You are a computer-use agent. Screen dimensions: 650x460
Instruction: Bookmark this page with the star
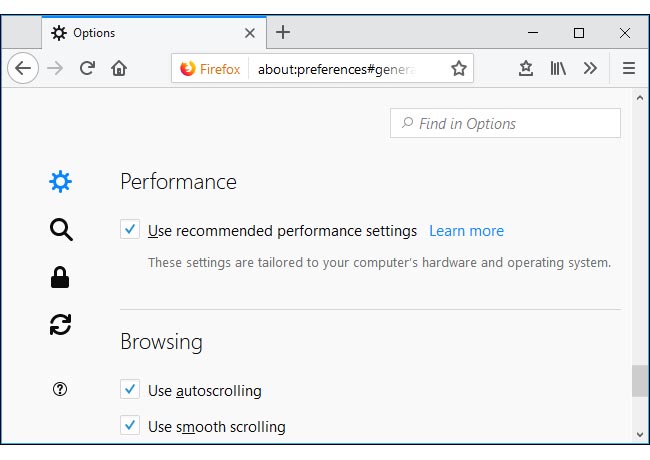tap(459, 68)
